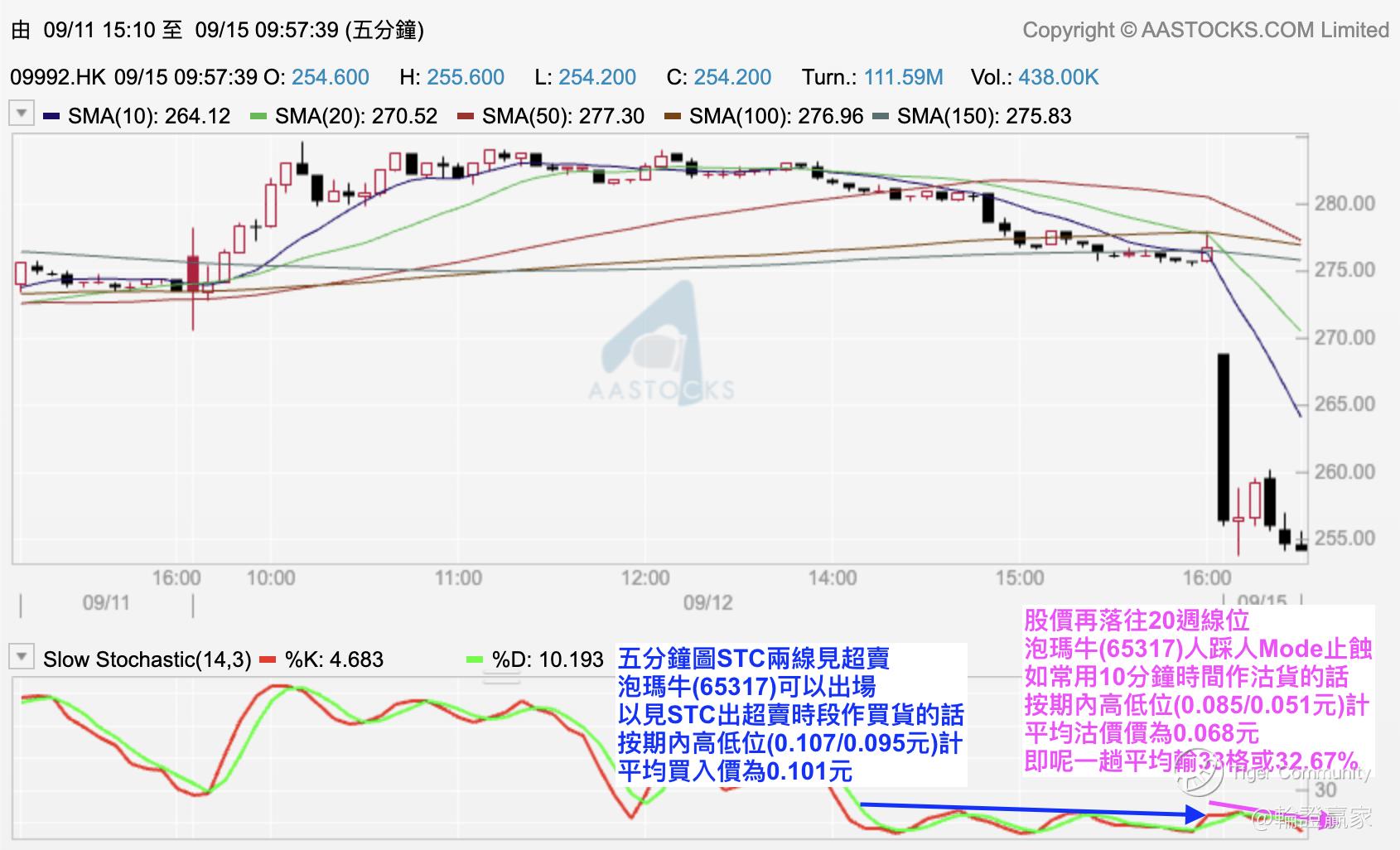Click the SMA(50) red legend swatch

pos(465,116)
